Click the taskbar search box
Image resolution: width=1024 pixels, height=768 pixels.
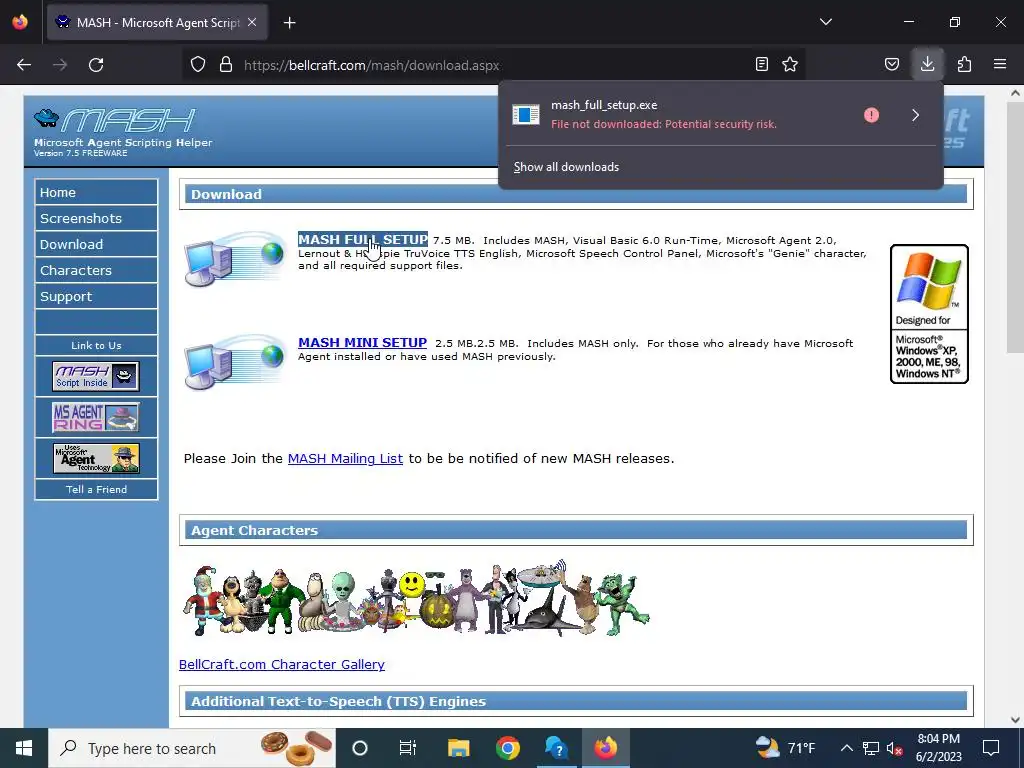click(191, 748)
